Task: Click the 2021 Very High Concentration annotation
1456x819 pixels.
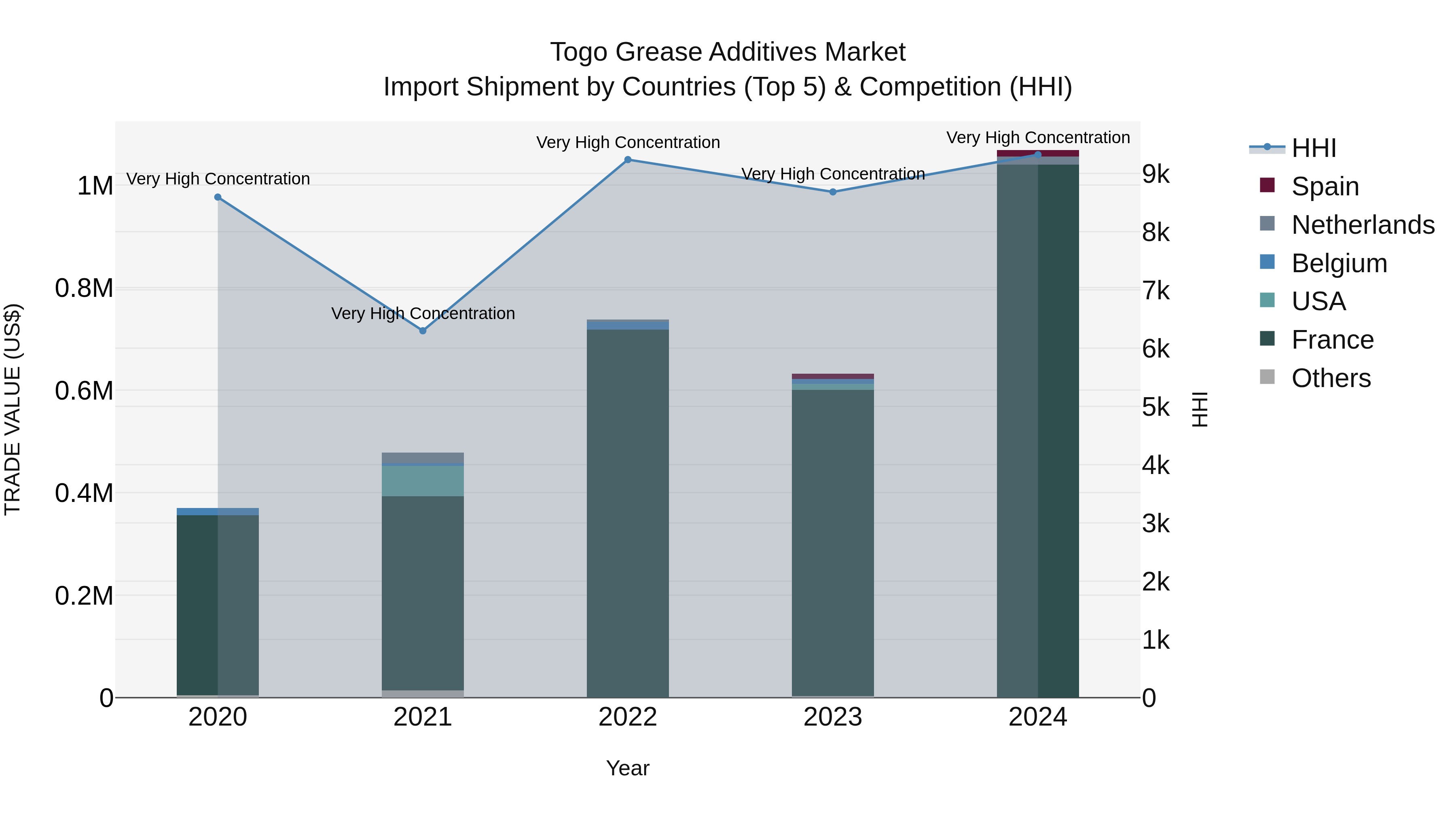Action: [423, 313]
